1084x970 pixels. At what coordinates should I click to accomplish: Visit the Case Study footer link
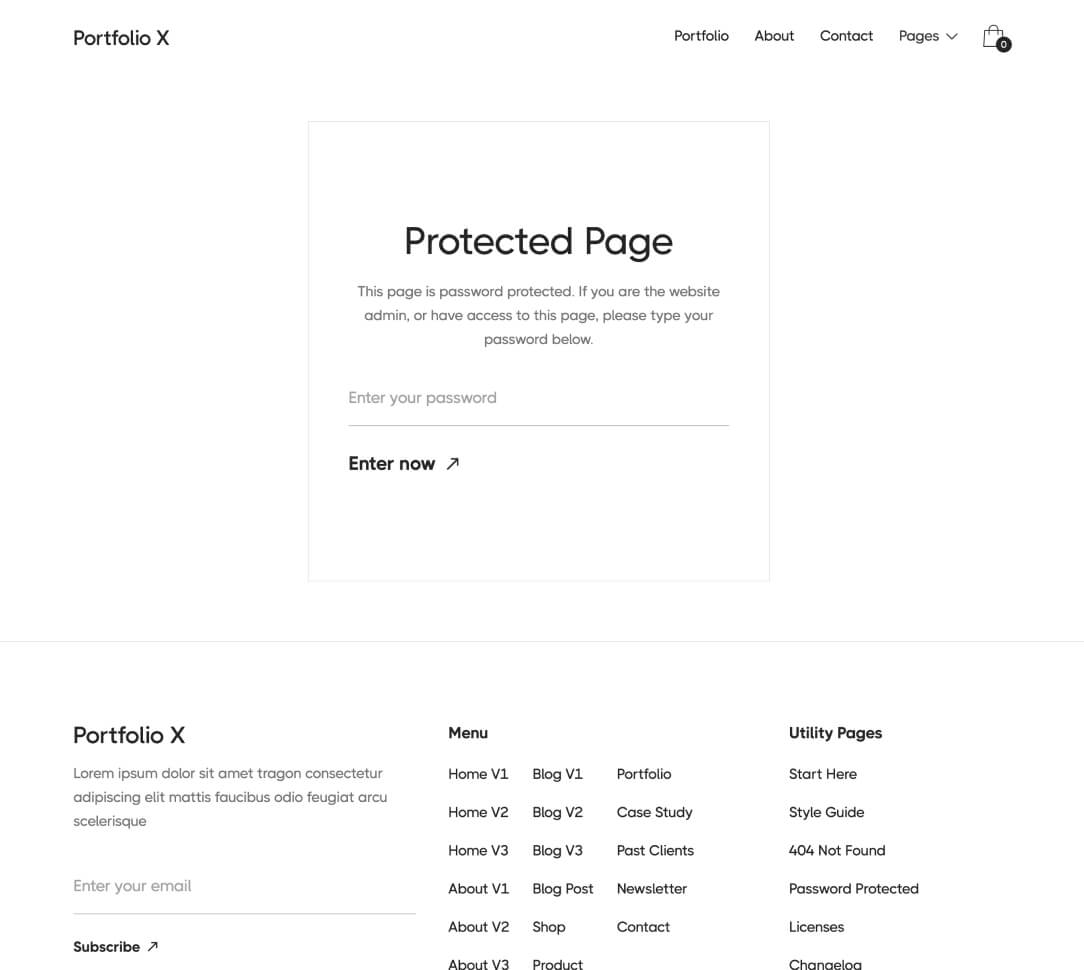(x=654, y=812)
